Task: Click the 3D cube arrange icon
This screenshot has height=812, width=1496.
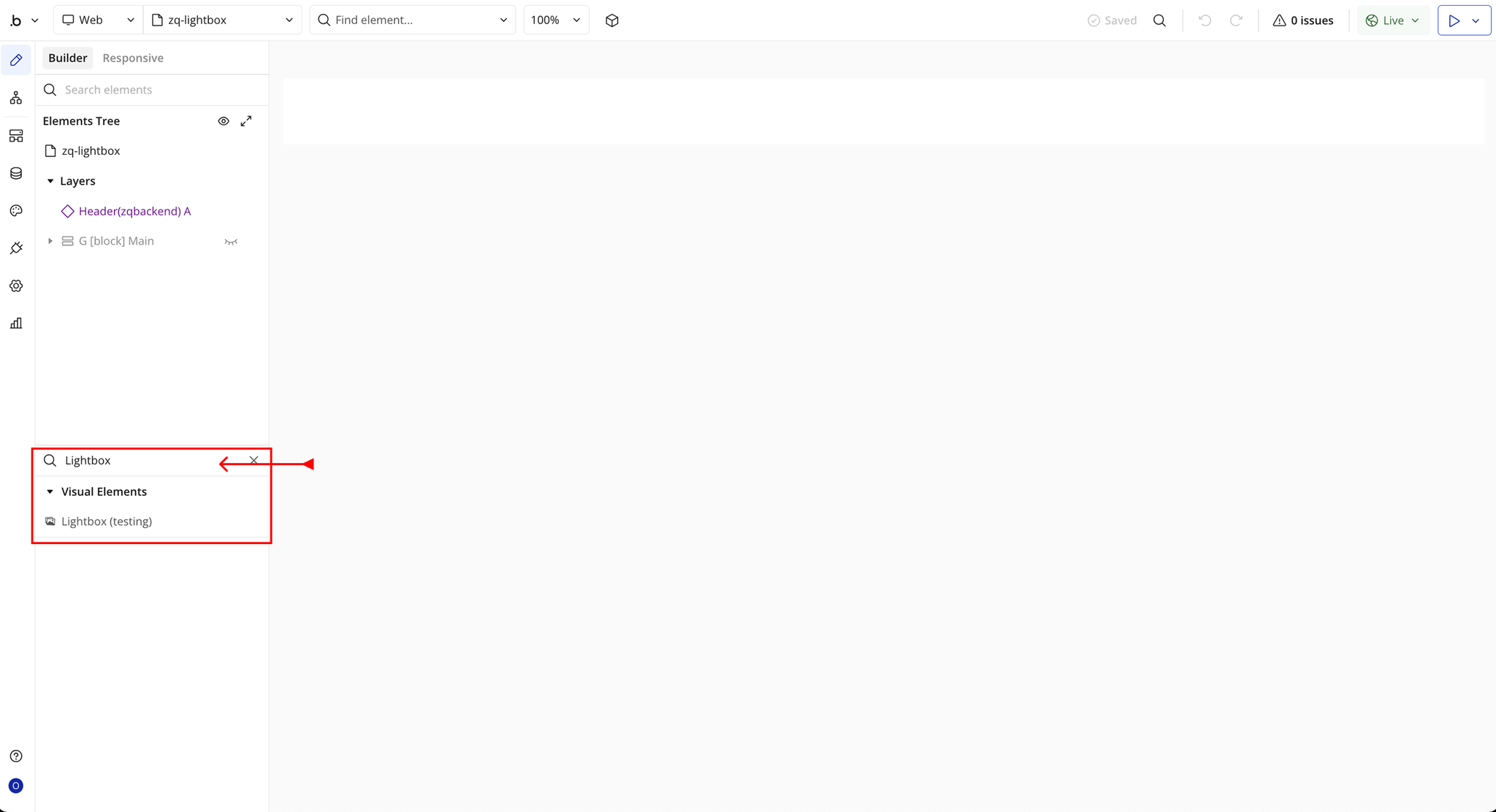Action: tap(612, 20)
